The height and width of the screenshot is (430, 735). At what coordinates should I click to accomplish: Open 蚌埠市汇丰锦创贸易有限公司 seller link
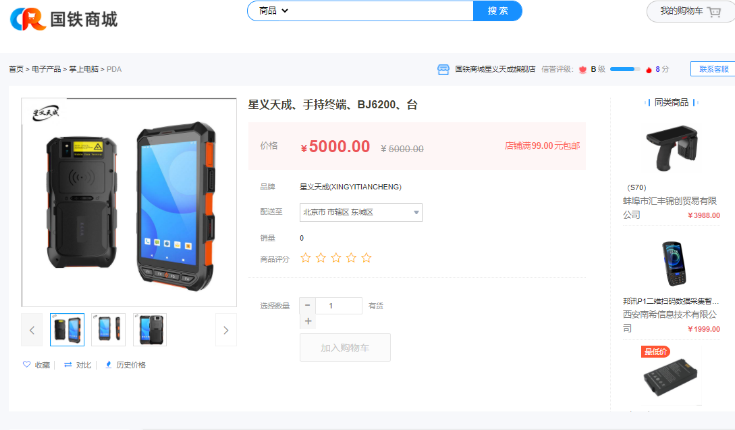click(x=669, y=208)
